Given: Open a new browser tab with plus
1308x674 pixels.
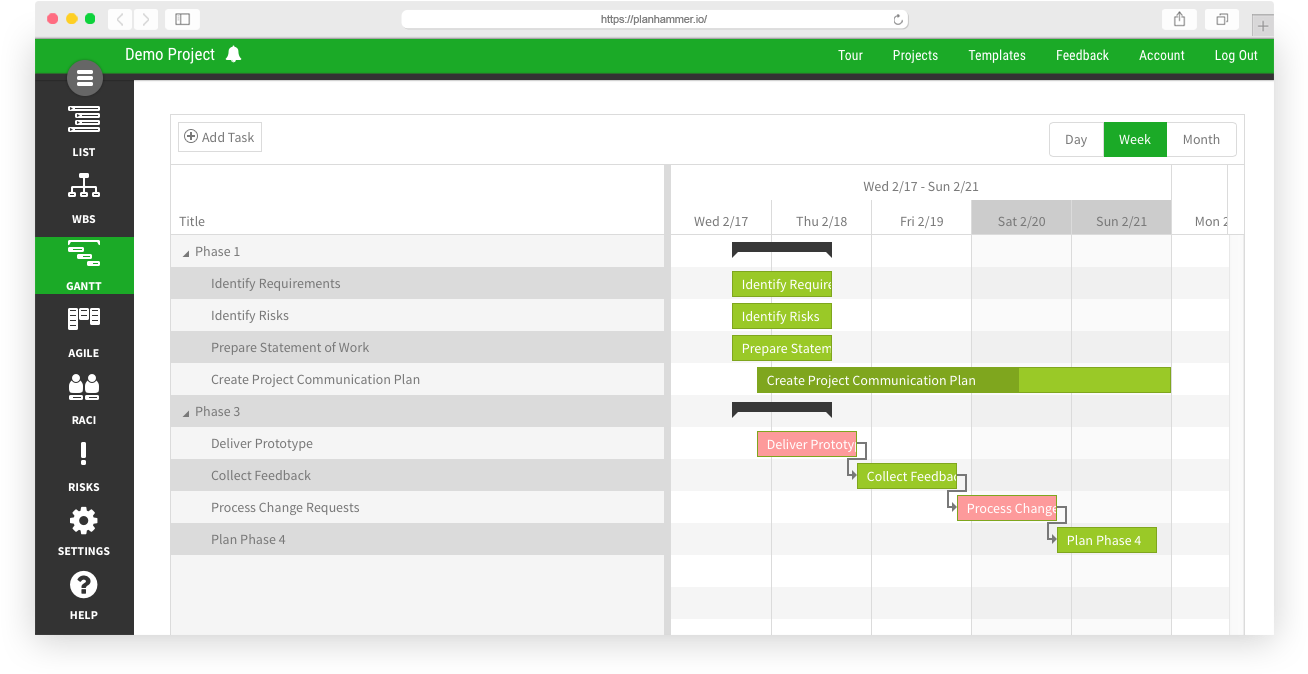Looking at the screenshot, I should 1263,26.
